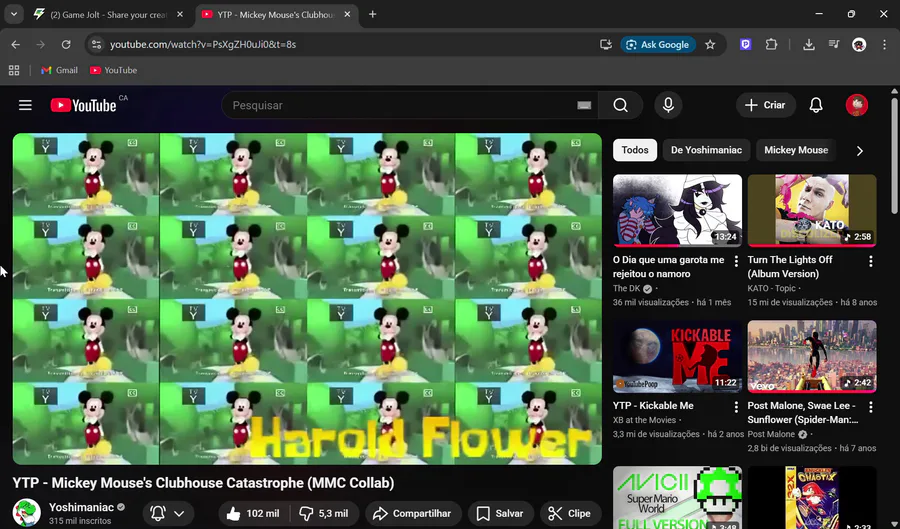This screenshot has height=529, width=900.
Task: Open XB at the Movies channel
Action: pyautogui.click(x=644, y=420)
